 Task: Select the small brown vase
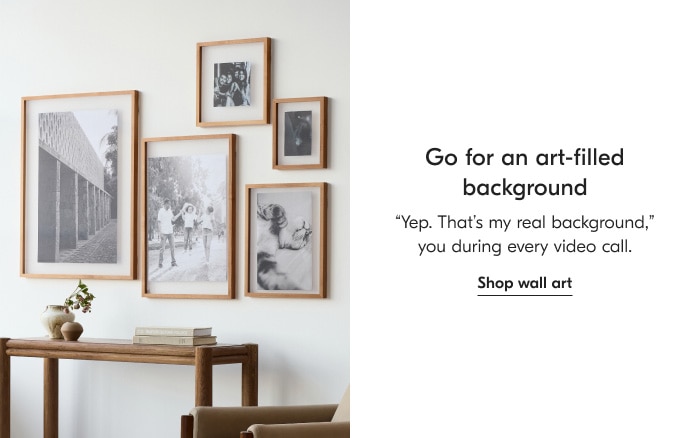(x=72, y=331)
